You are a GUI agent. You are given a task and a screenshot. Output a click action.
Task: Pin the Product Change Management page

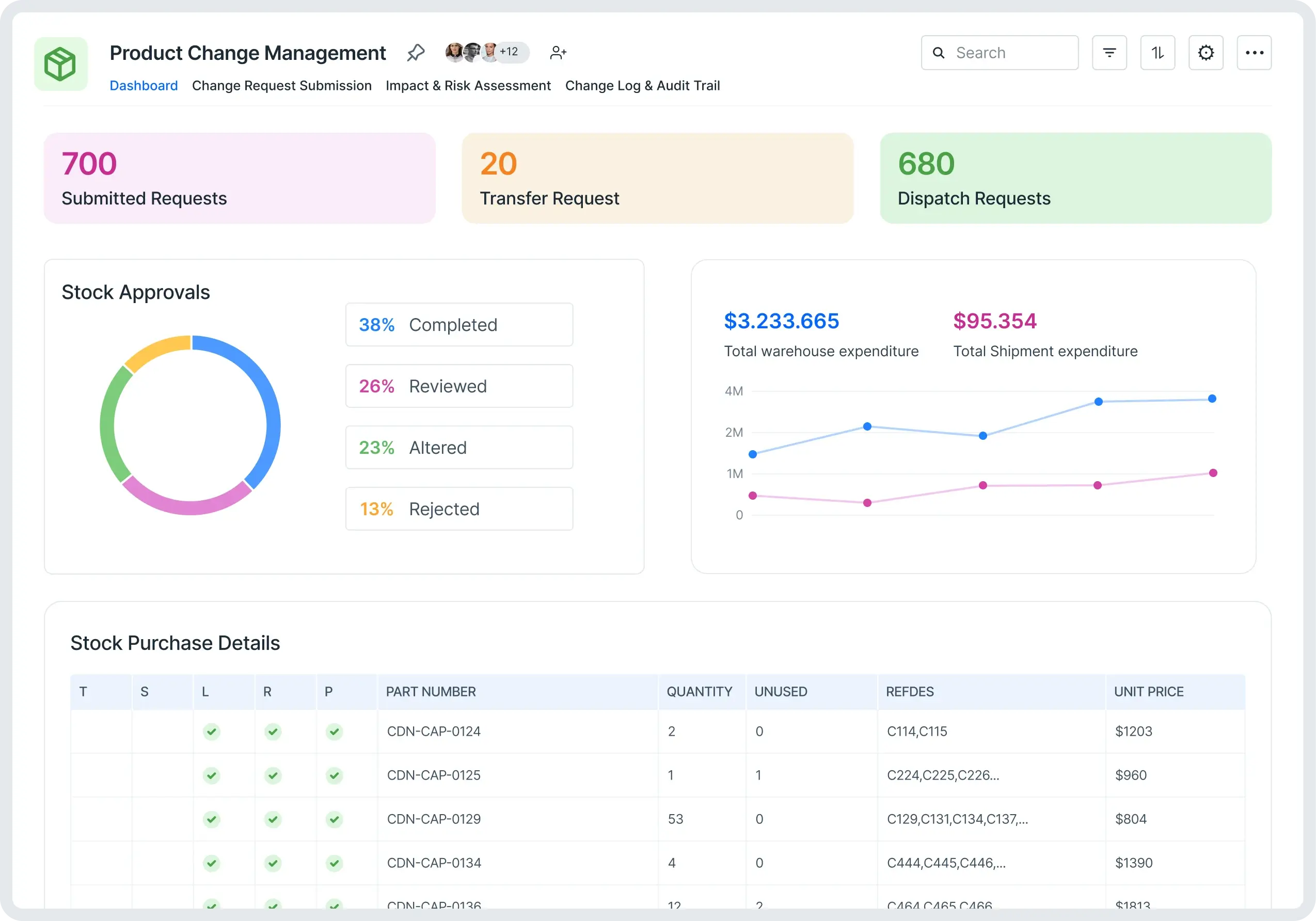[416, 53]
